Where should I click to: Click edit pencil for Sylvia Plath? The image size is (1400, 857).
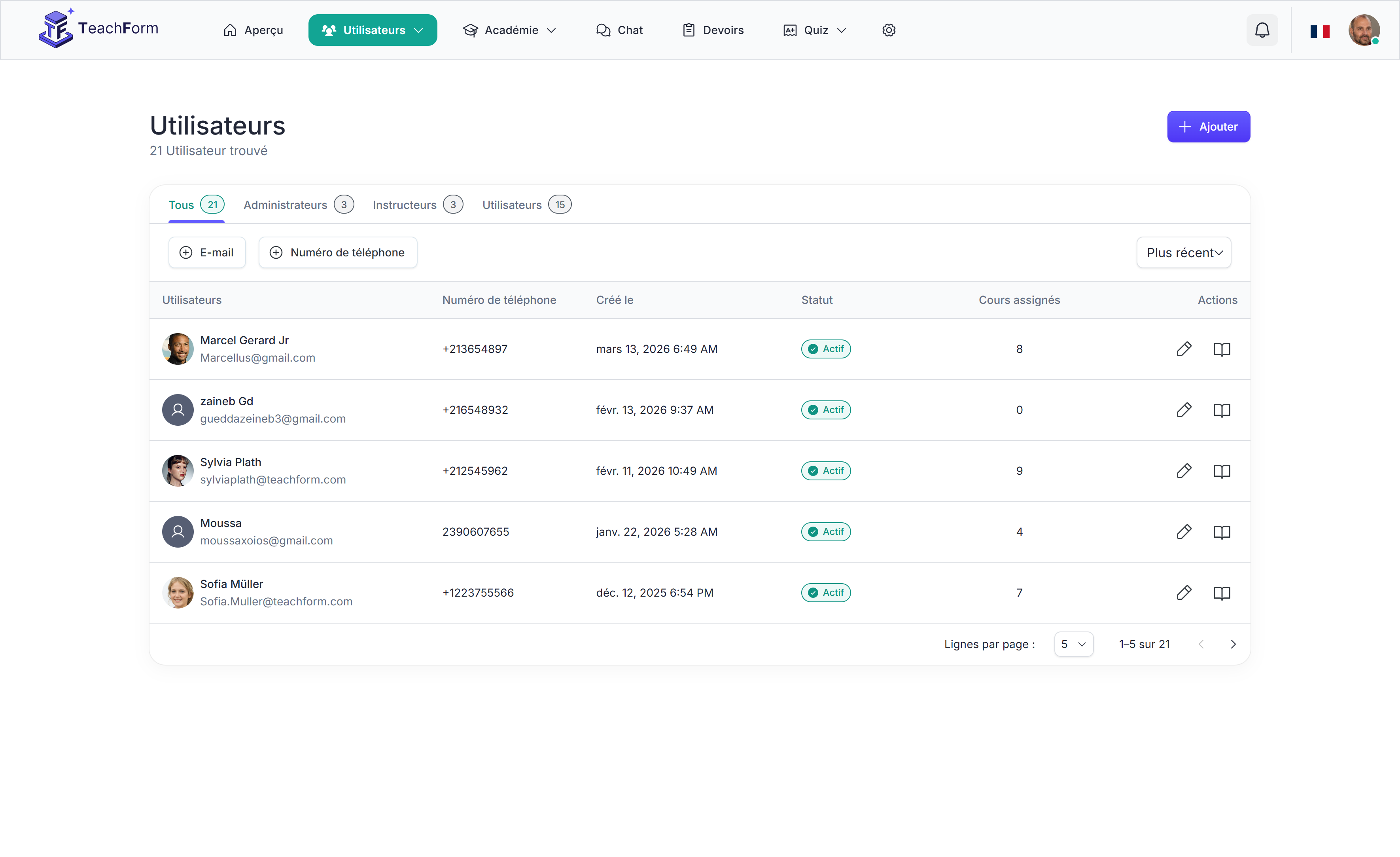1184,470
